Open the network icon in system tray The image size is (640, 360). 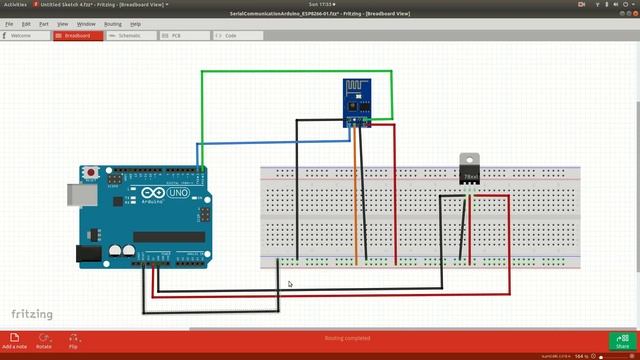[598, 4]
